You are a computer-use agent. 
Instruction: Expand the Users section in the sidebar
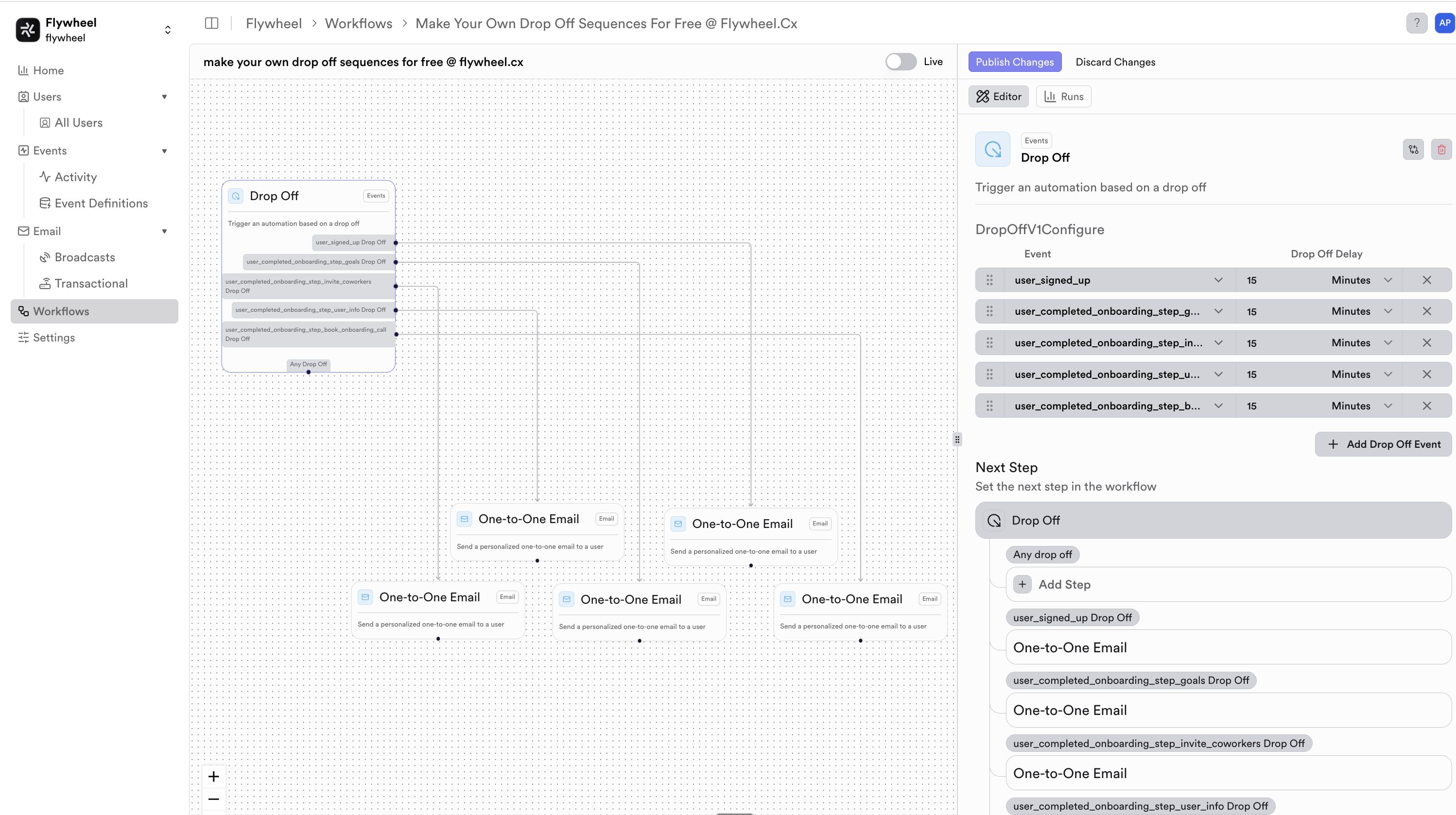tap(164, 97)
